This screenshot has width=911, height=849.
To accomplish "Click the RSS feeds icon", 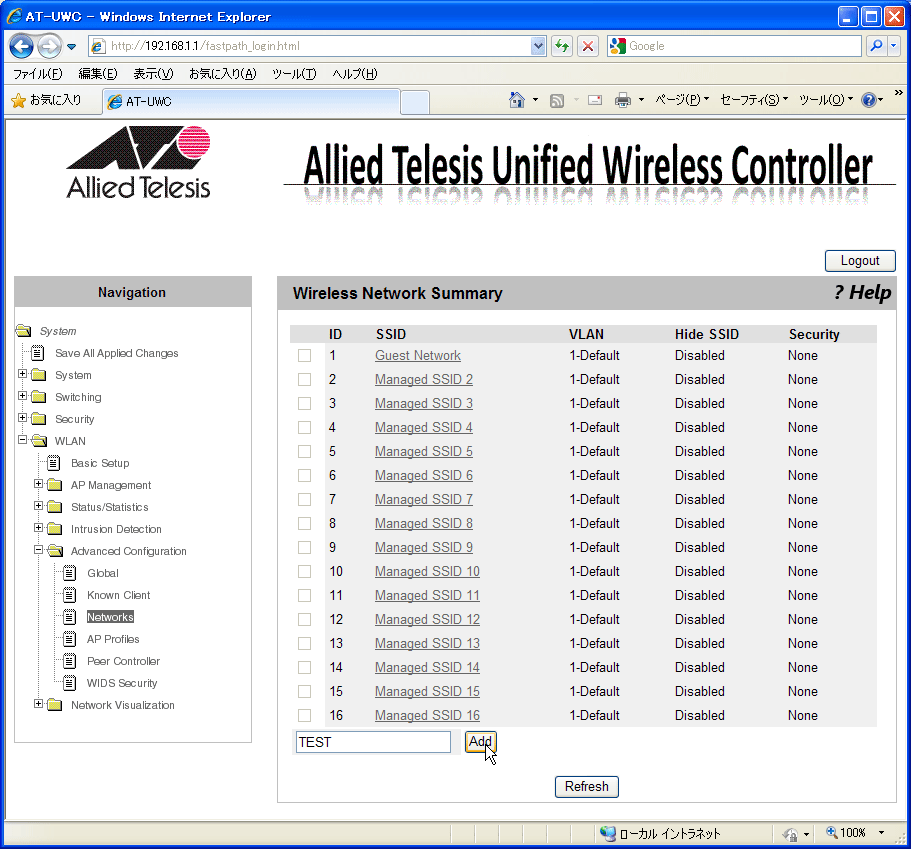I will 557,101.
